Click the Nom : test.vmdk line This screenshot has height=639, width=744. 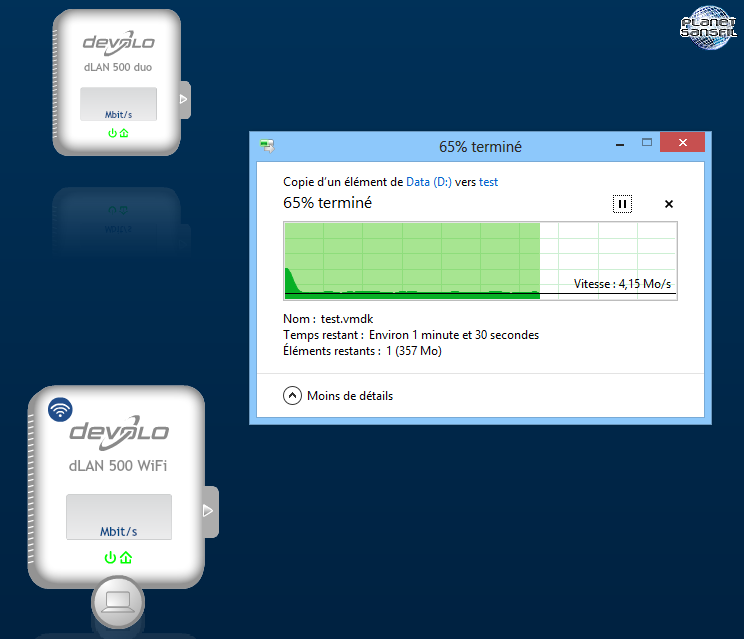tap(328, 319)
